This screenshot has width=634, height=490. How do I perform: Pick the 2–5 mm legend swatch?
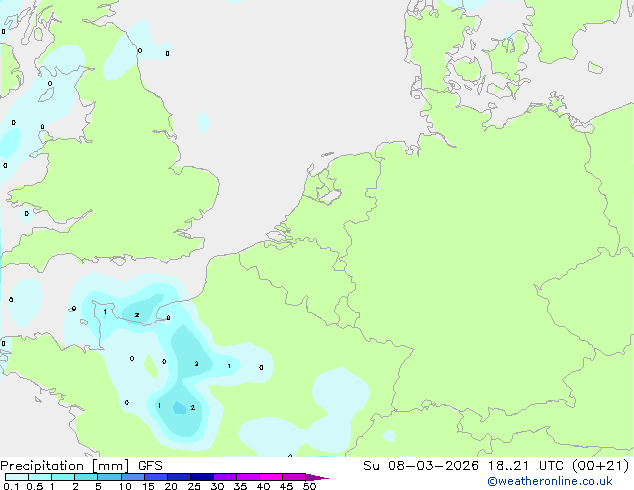pyautogui.click(x=86, y=477)
